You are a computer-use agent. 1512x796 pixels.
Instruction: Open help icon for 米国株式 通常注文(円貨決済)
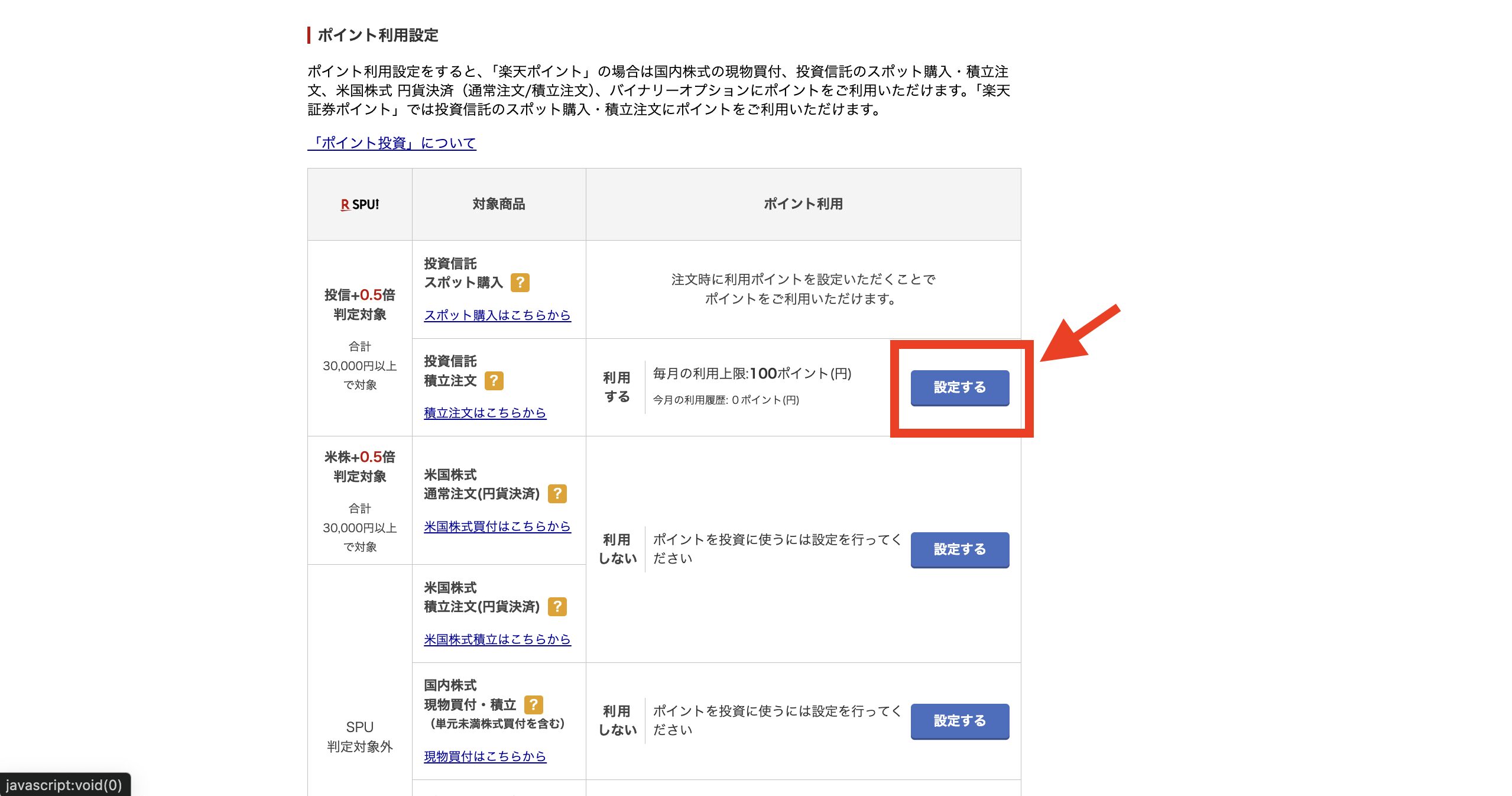[557, 493]
